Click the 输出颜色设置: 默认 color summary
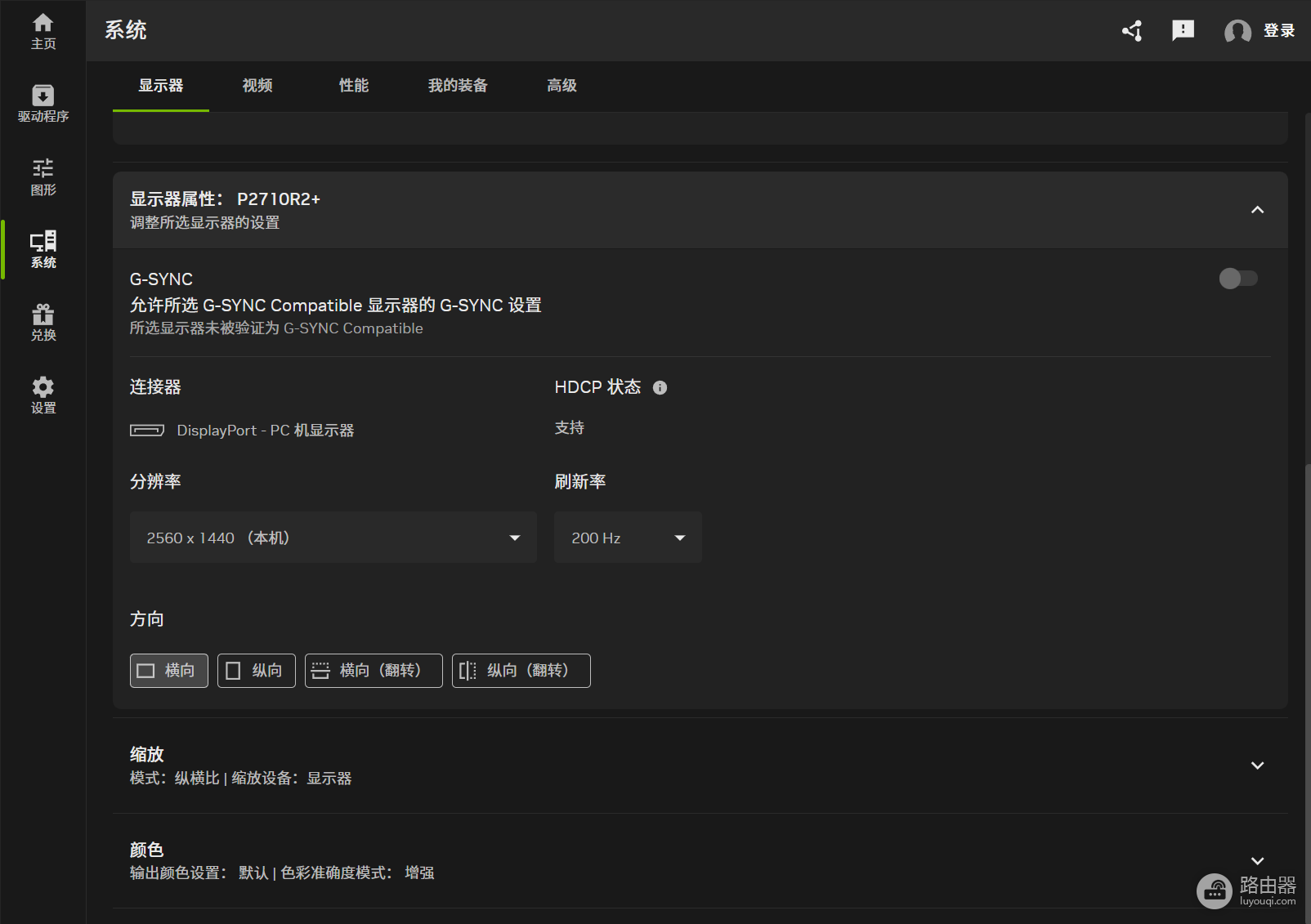1311x924 pixels. coord(282,873)
